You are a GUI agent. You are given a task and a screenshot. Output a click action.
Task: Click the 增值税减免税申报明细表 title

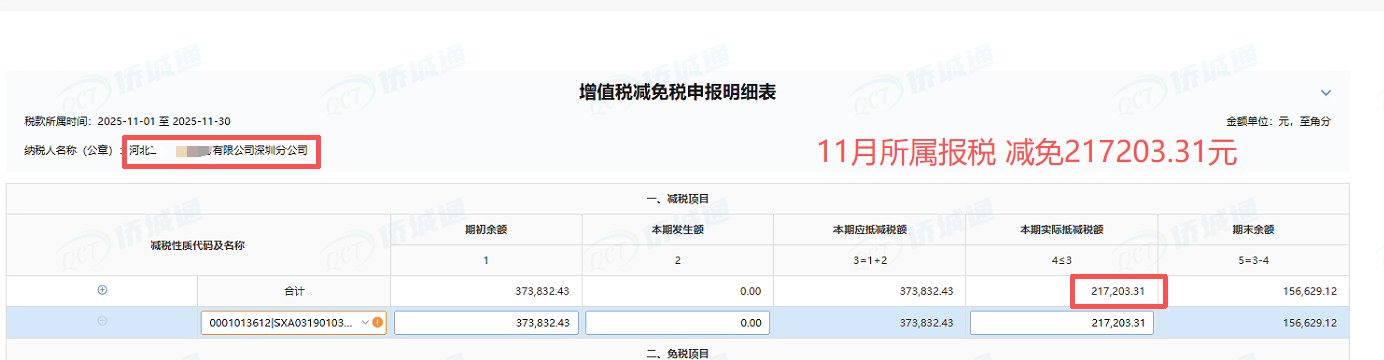click(x=678, y=92)
